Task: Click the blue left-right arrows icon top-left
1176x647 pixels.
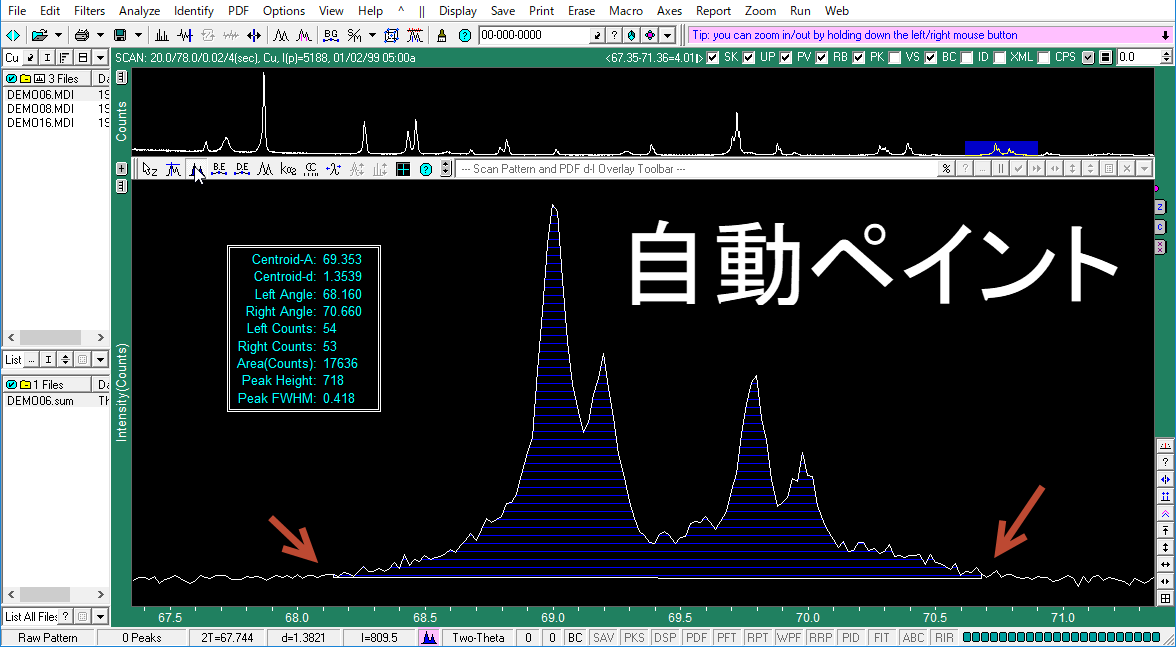Action: pyautogui.click(x=13, y=35)
